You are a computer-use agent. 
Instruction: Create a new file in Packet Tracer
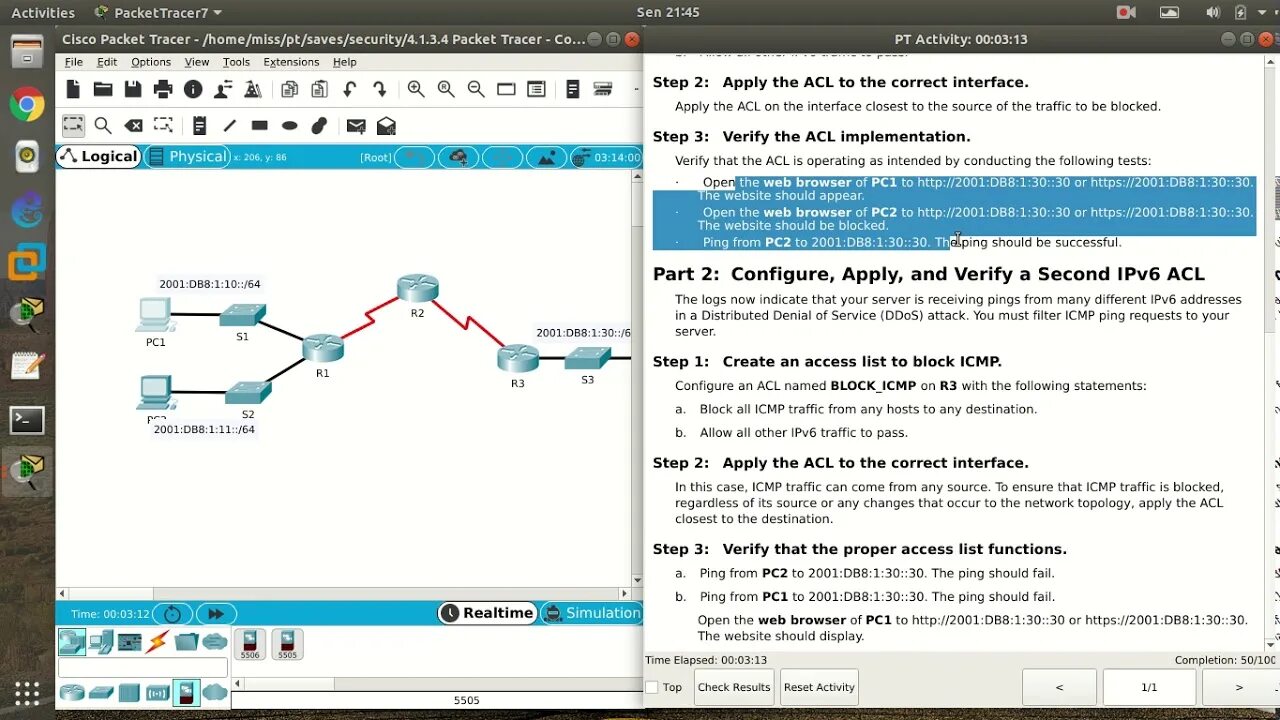[x=73, y=89]
